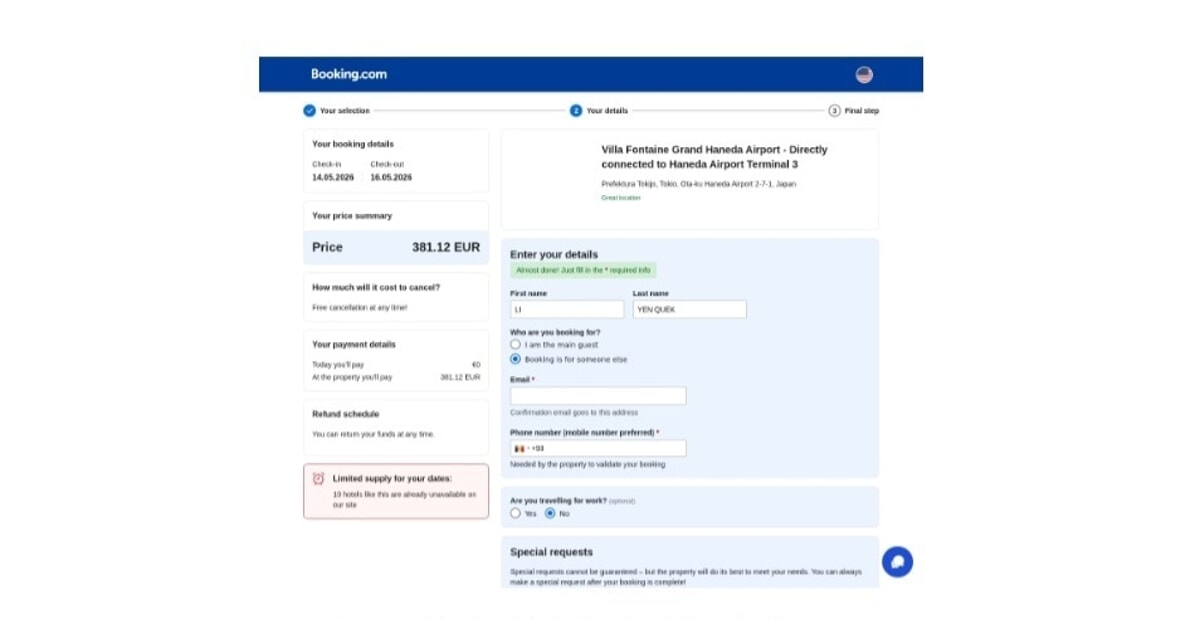1200x619 pixels.
Task: Click the At the property you'll pay row
Action: [x=396, y=378]
